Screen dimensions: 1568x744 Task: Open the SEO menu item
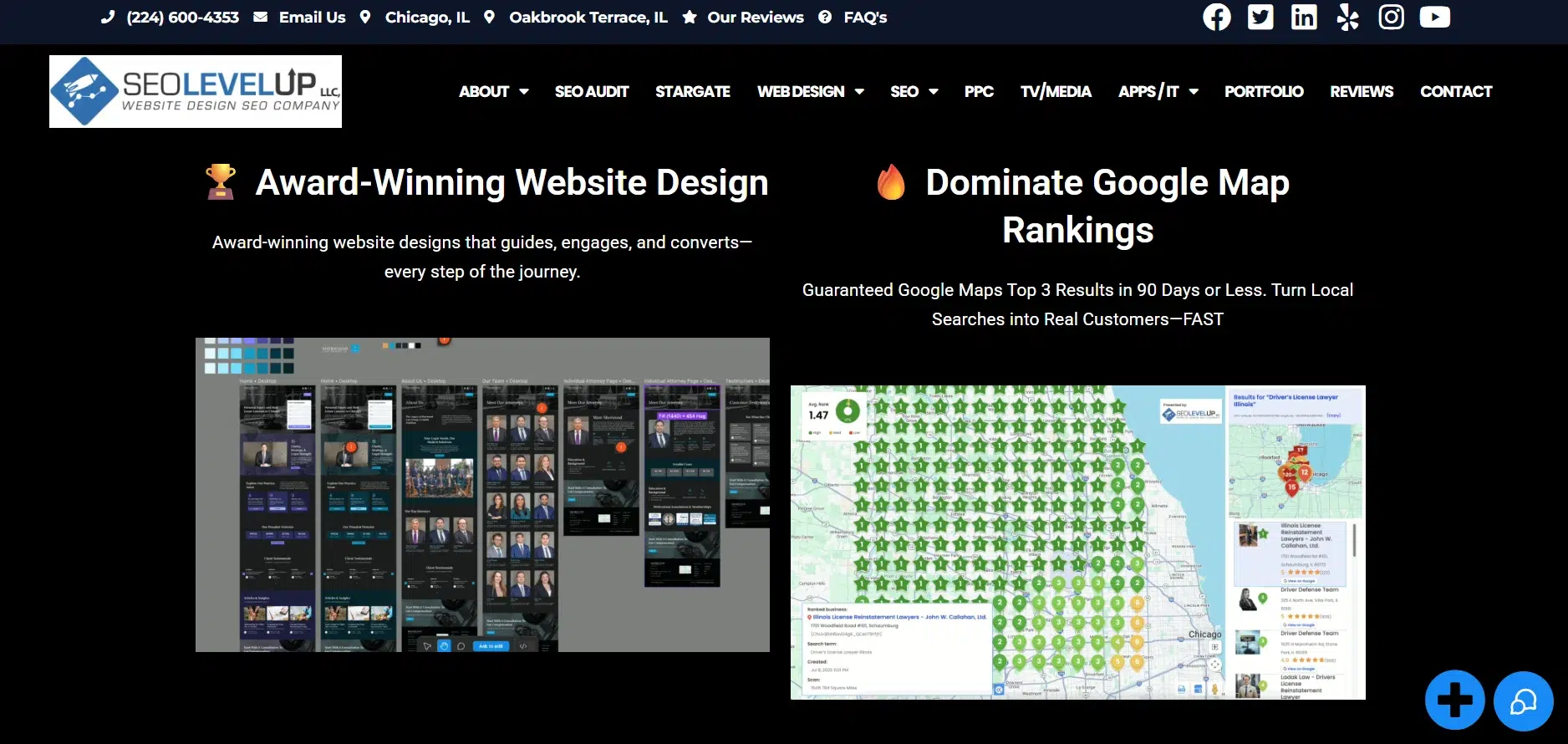(x=904, y=91)
